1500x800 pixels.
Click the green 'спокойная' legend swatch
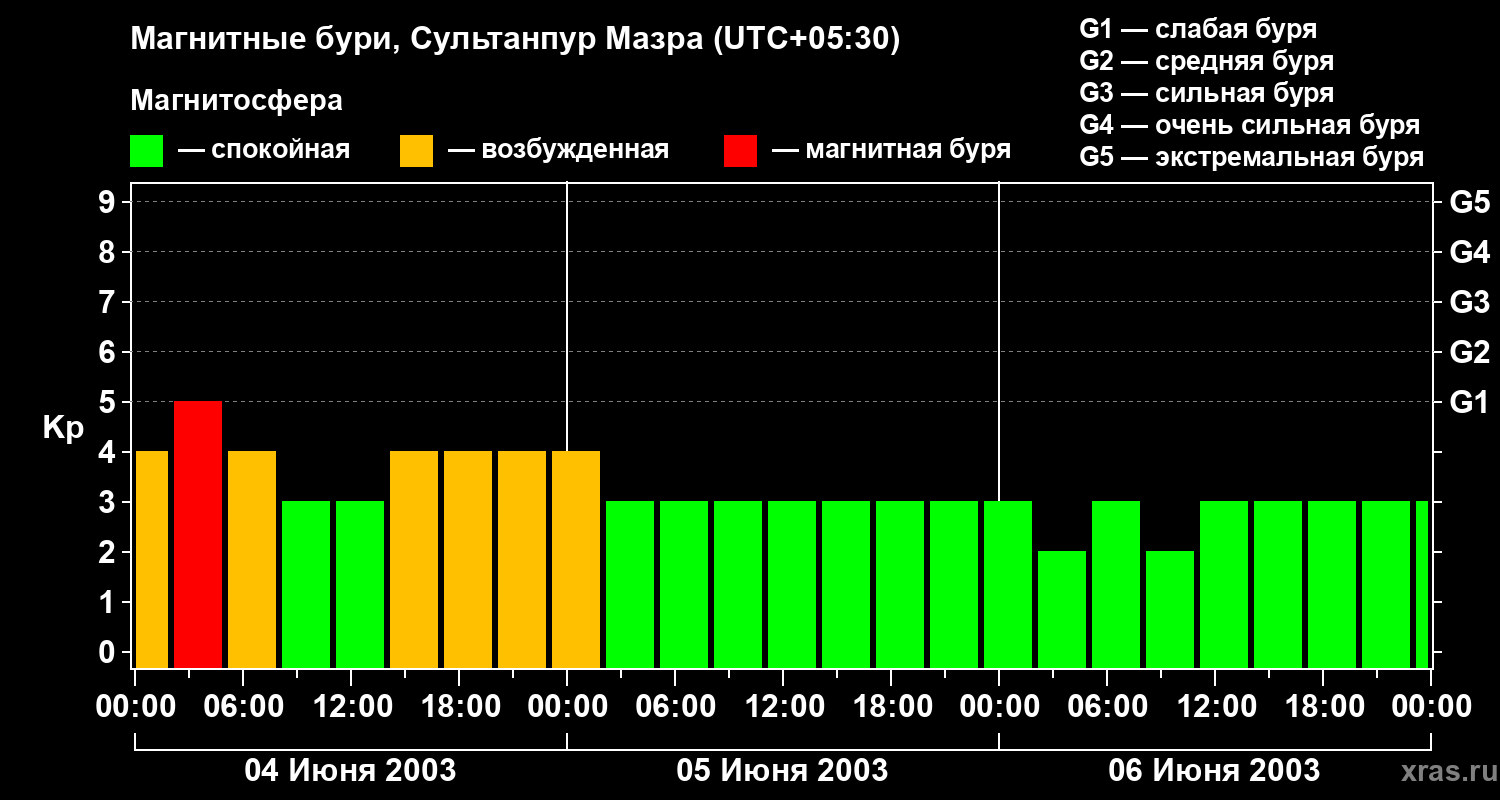click(x=146, y=151)
